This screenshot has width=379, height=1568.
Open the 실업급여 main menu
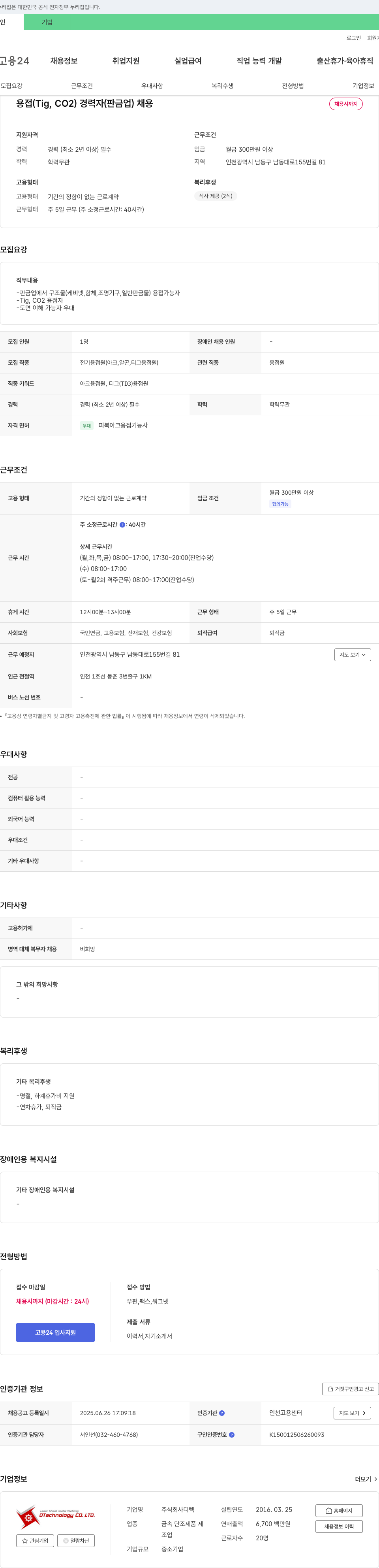coord(188,61)
